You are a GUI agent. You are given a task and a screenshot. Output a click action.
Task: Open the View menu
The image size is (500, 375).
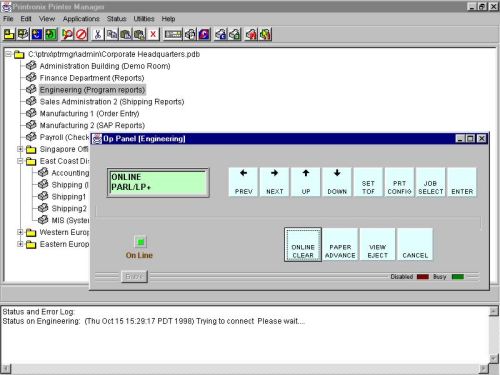point(47,19)
